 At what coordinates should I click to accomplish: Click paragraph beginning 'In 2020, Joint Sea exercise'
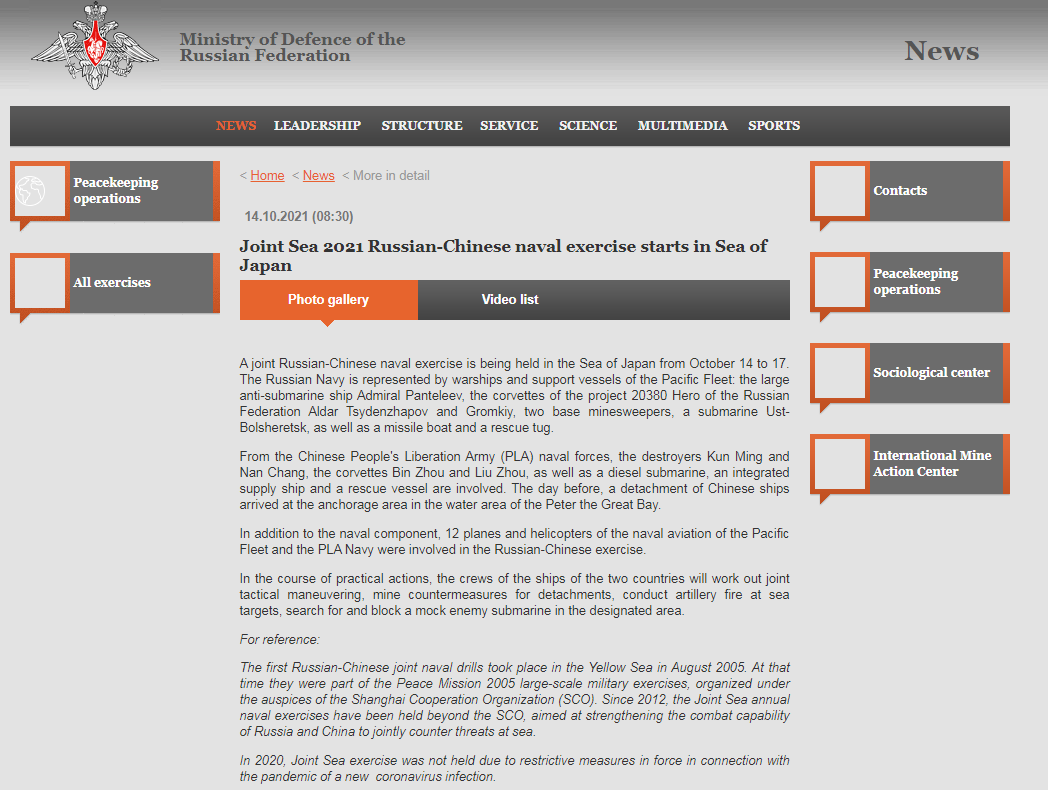tap(514, 769)
